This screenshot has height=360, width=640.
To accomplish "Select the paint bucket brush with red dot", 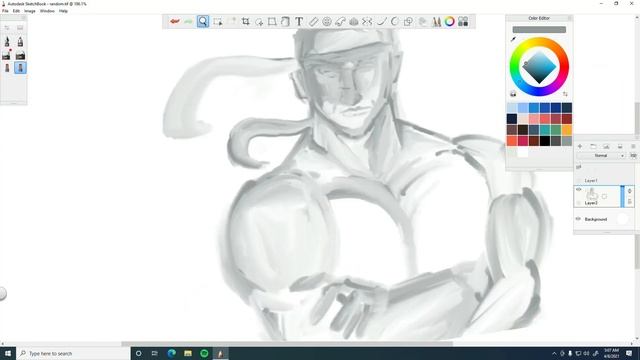I will pyautogui.click(x=7, y=55).
